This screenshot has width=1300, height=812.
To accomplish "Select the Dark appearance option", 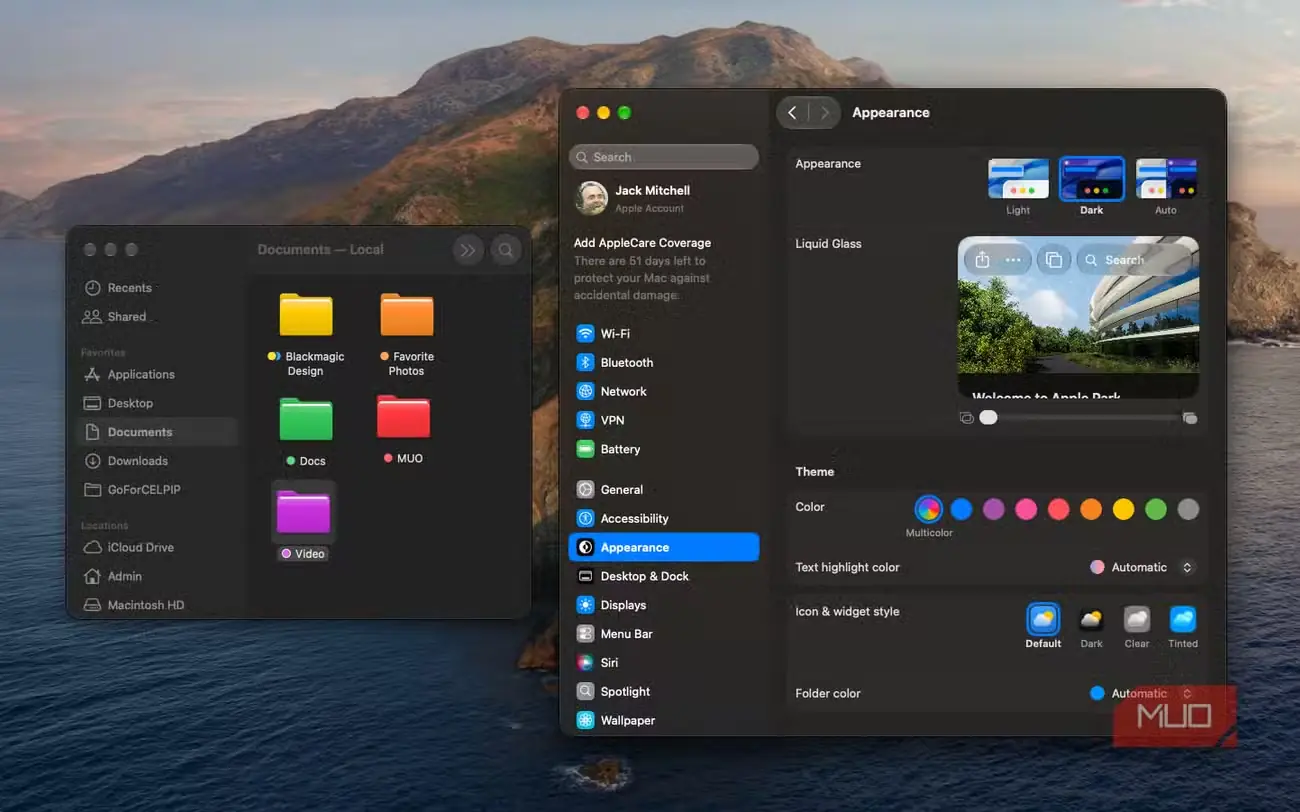I will [1092, 179].
